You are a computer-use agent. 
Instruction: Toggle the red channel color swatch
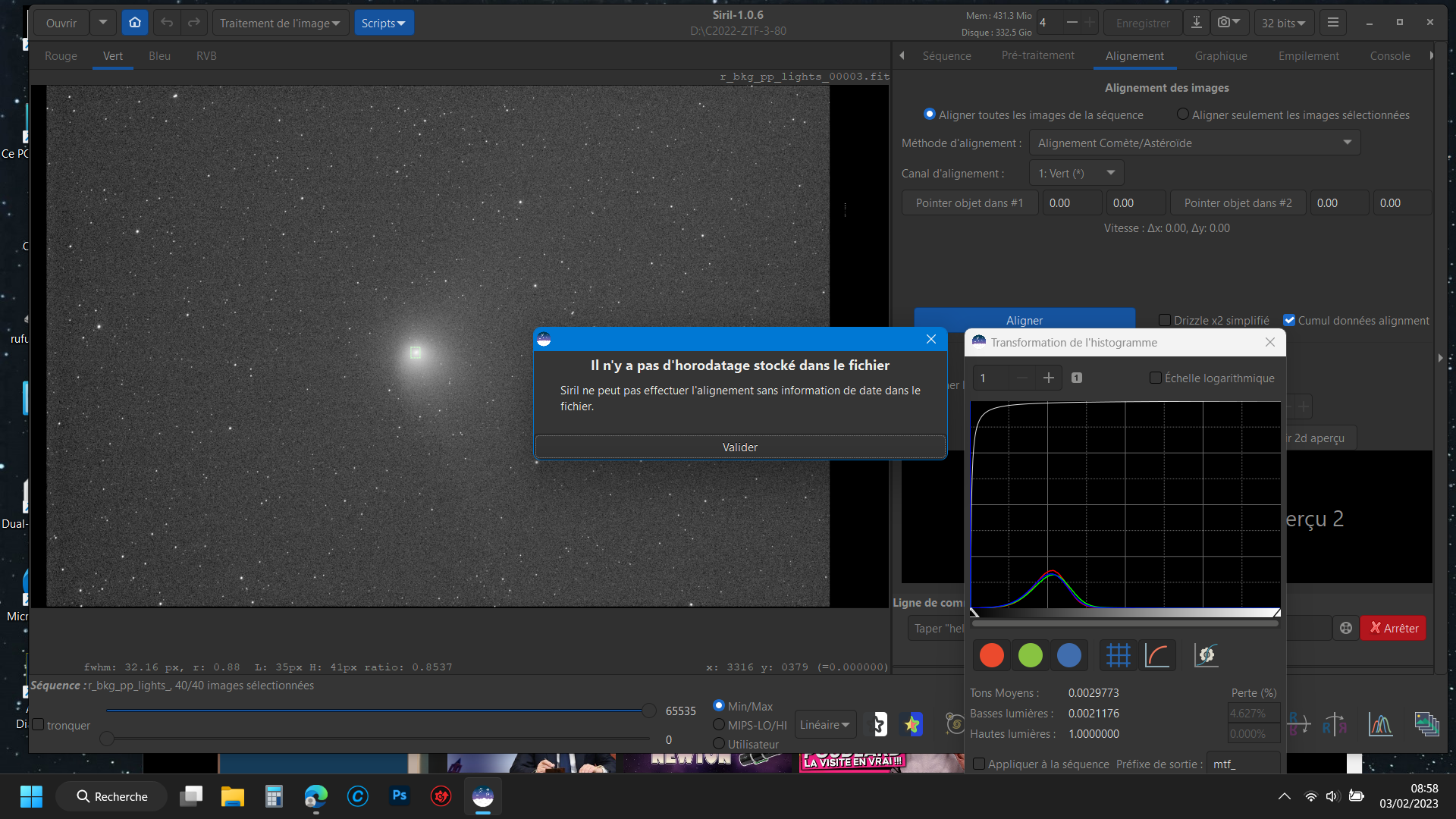[991, 655]
